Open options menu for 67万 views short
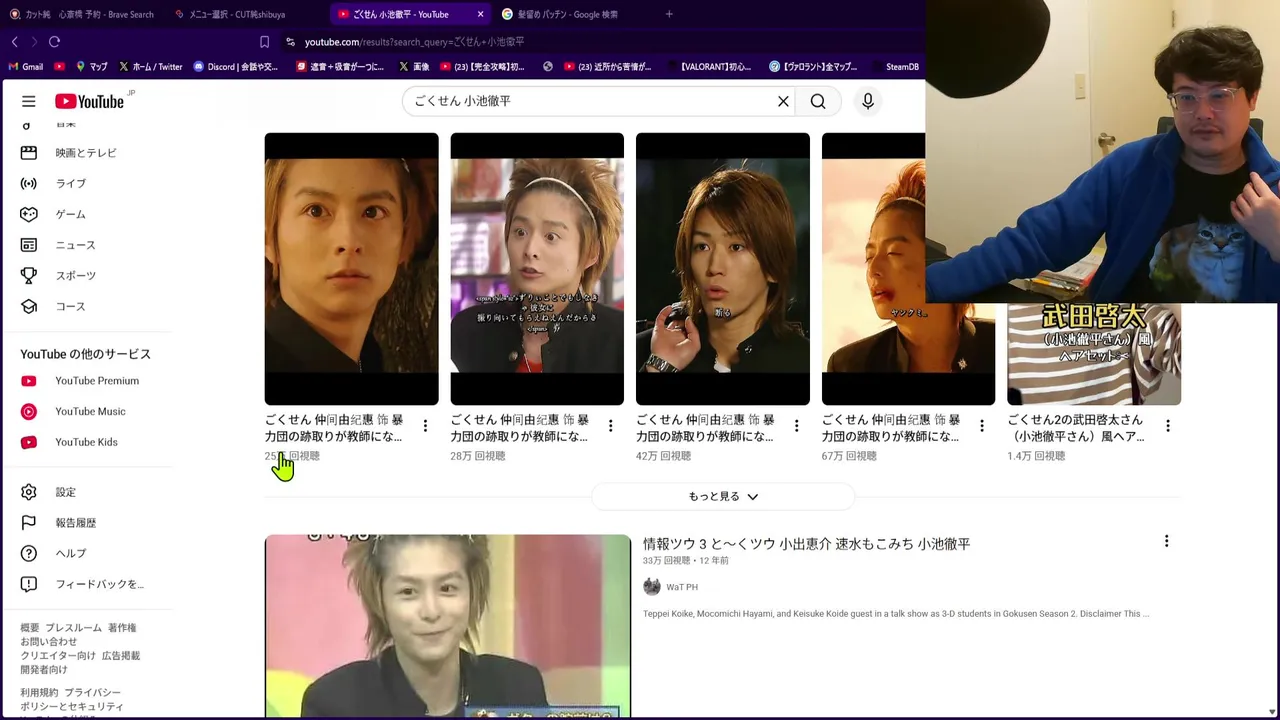 click(x=982, y=426)
